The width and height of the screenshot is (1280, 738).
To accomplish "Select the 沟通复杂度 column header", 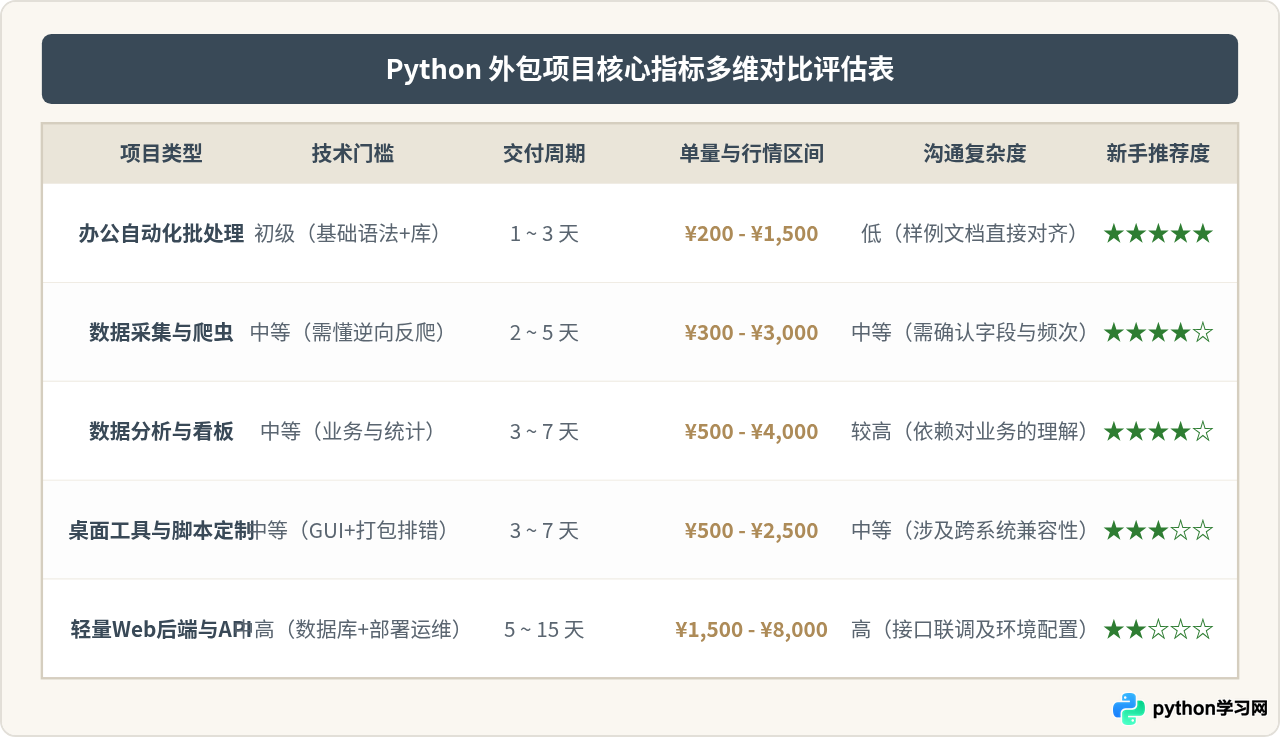I will point(975,153).
